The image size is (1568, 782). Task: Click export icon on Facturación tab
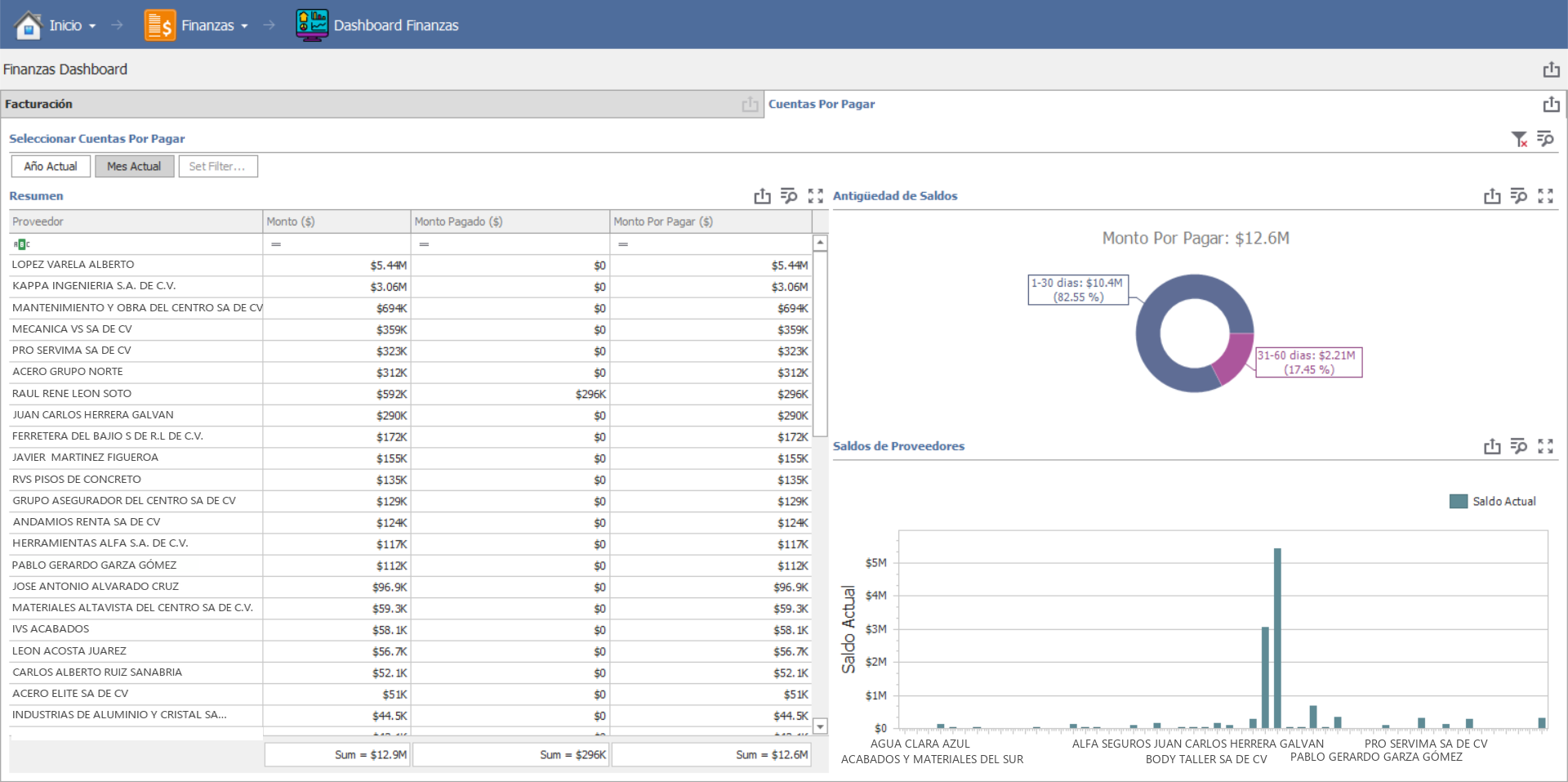coord(750,104)
